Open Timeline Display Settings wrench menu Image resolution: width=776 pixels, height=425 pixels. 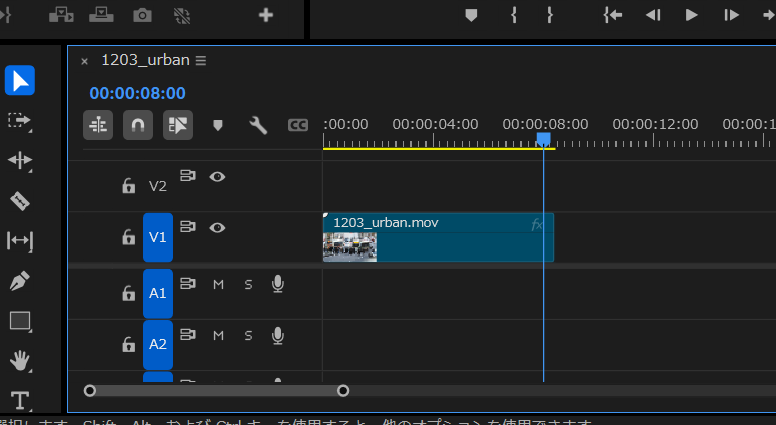(258, 125)
